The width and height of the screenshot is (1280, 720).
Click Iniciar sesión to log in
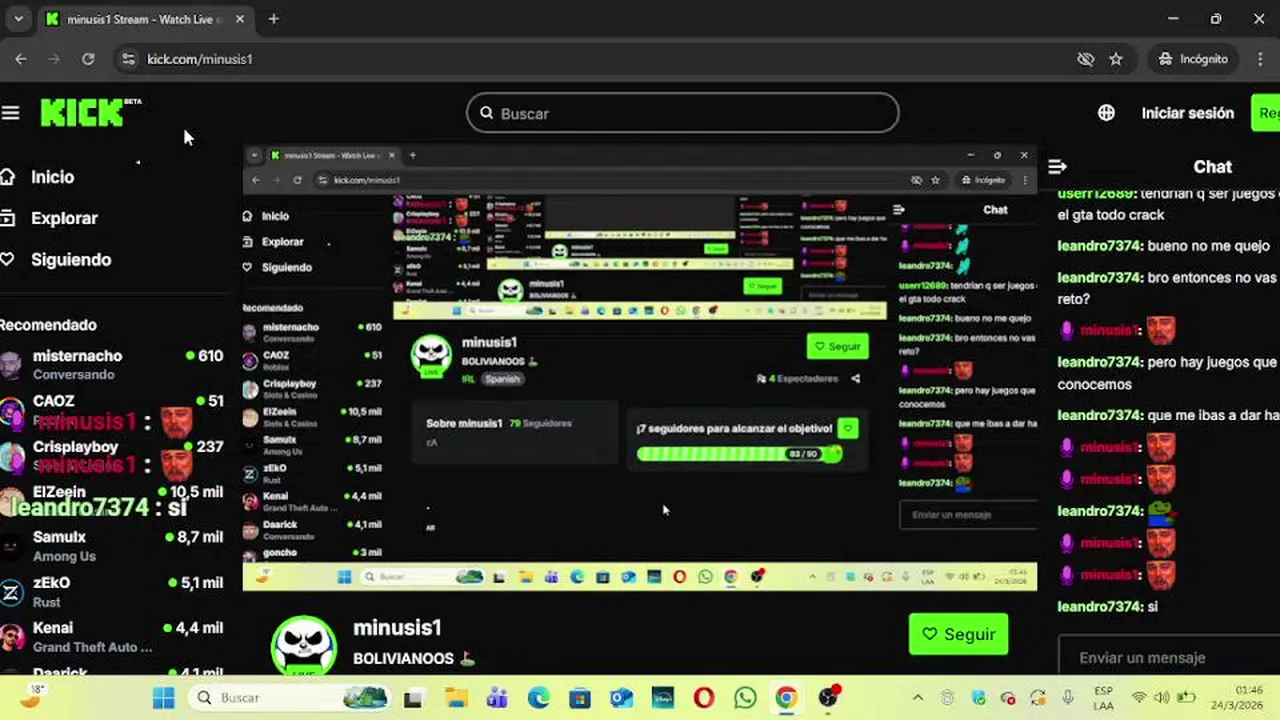1187,113
